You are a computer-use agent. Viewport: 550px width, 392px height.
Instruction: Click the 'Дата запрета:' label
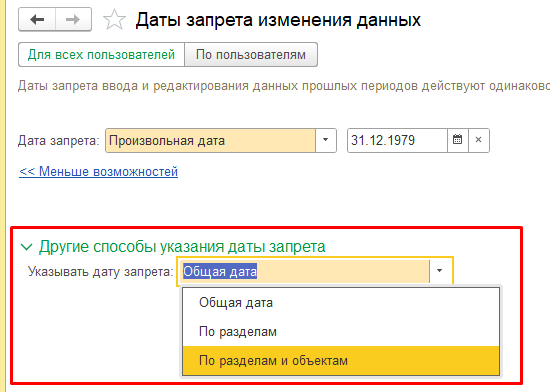pos(59,141)
